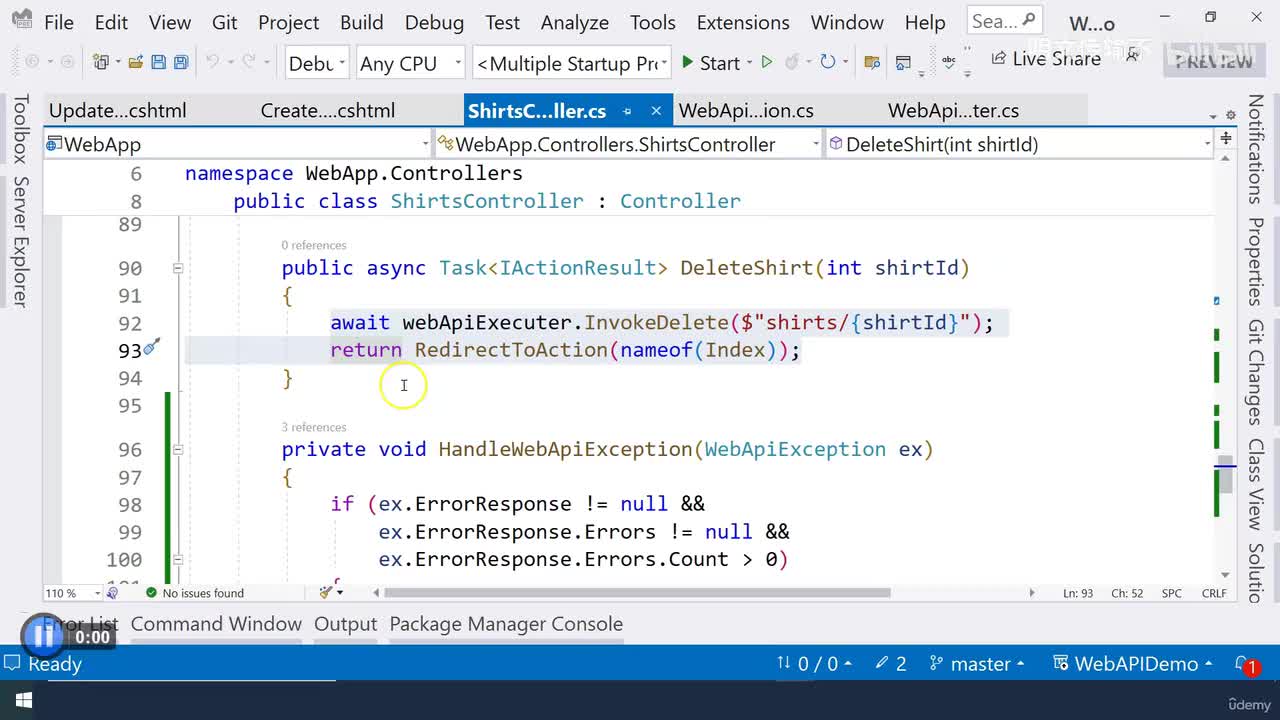This screenshot has height=720, width=1280.
Task: Open the document tabs overflow arrow
Action: pos(1213,116)
